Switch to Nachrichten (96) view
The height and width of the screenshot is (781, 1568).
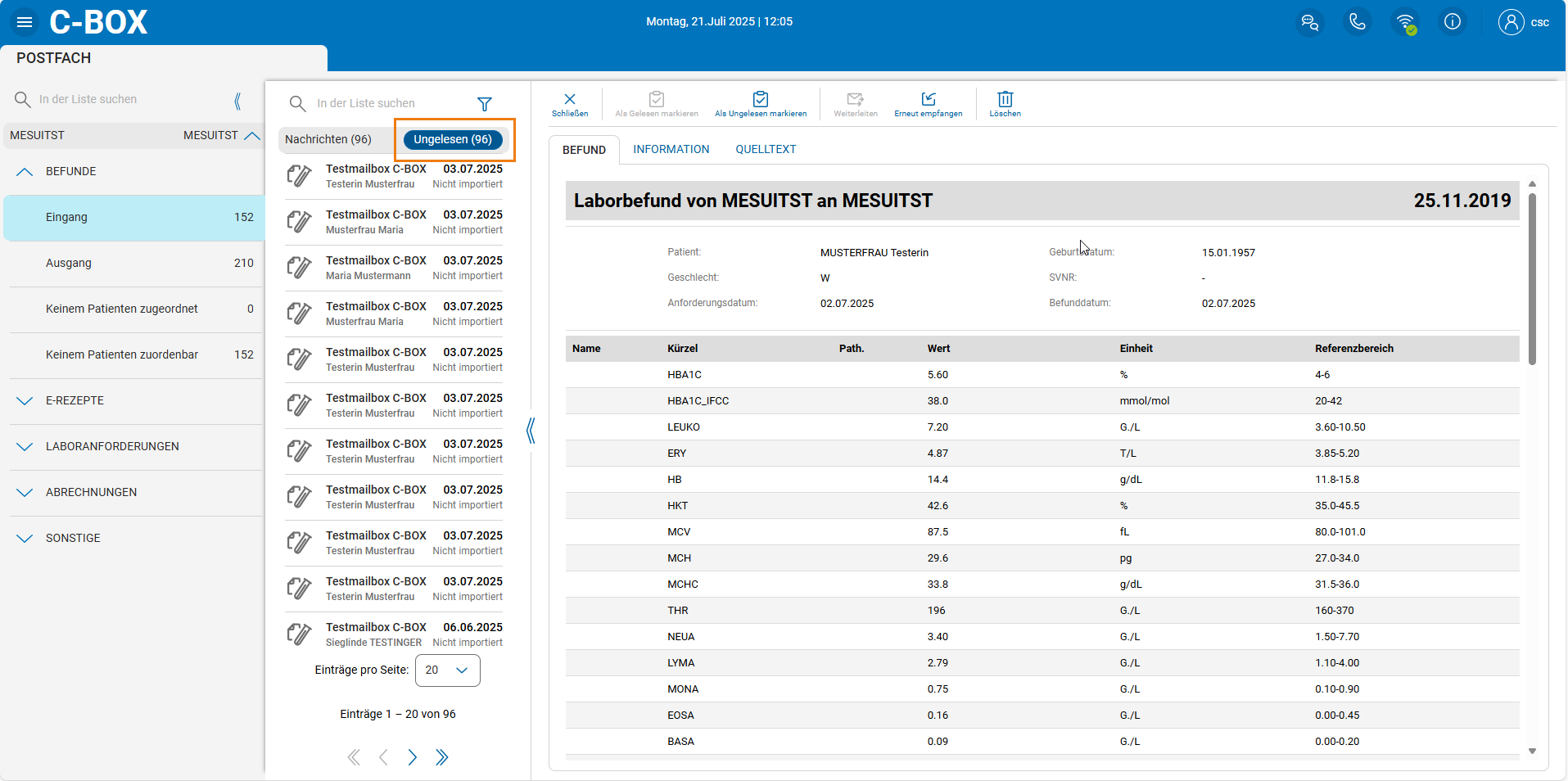coord(328,139)
